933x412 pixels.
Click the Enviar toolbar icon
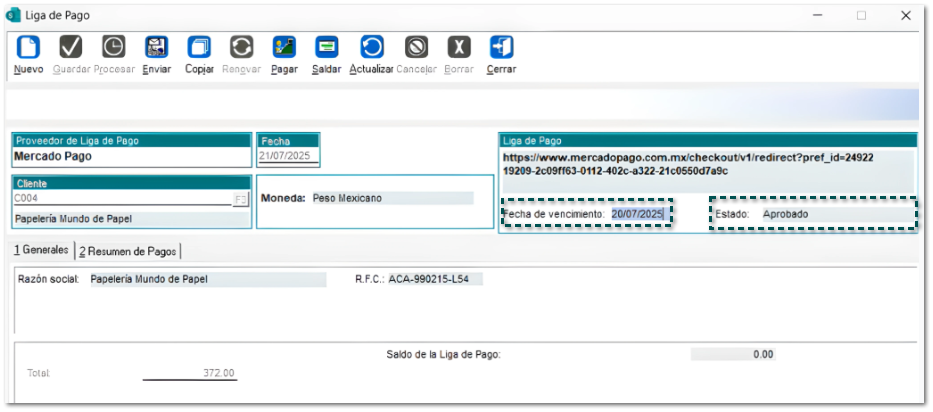tap(156, 47)
